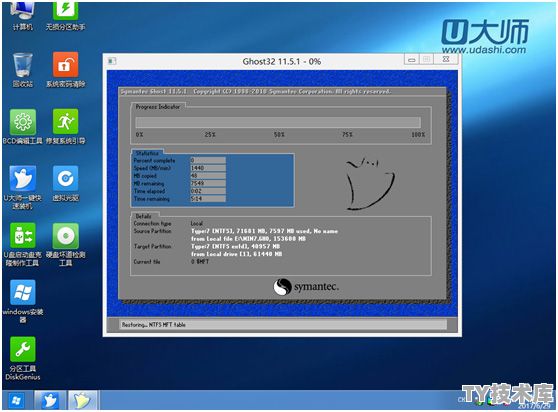The width and height of the screenshot is (558, 412).
Task: Click the Ghost32 11.5.1 - 0% title text
Action: [x=282, y=61]
